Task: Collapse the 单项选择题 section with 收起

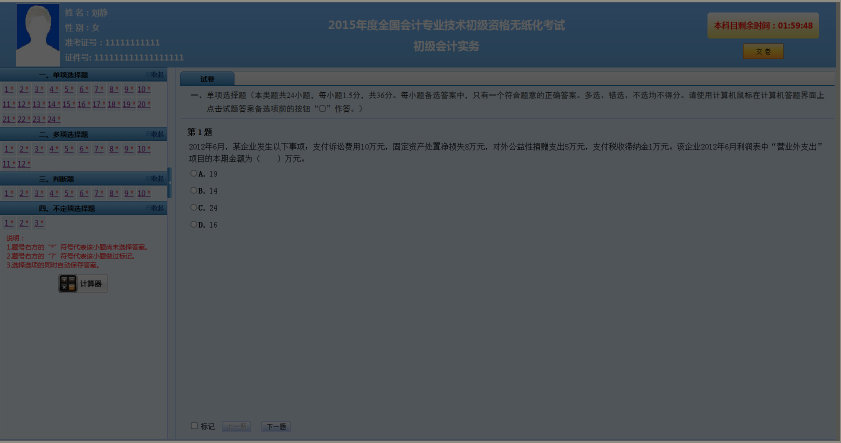Action: 156,75
